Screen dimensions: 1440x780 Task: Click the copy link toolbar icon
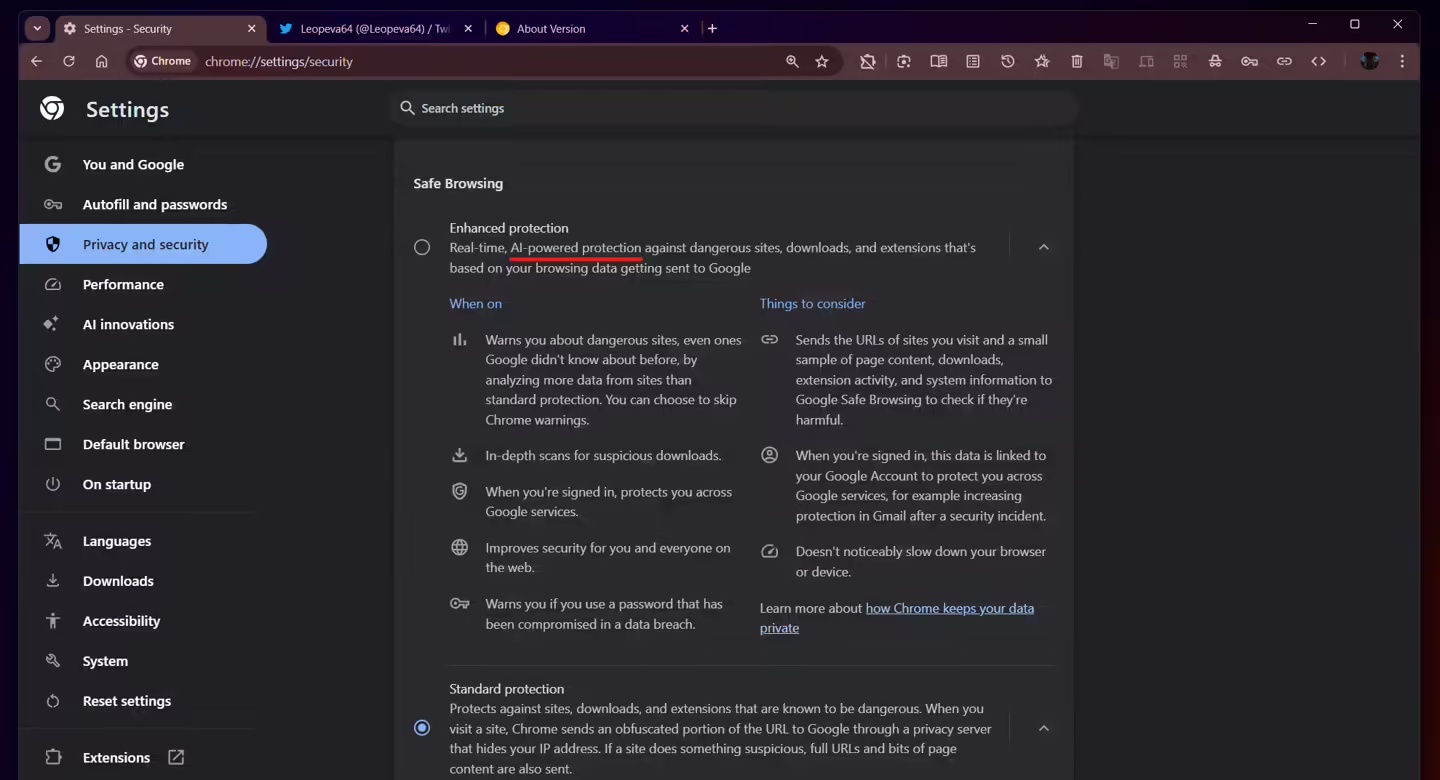click(1284, 62)
